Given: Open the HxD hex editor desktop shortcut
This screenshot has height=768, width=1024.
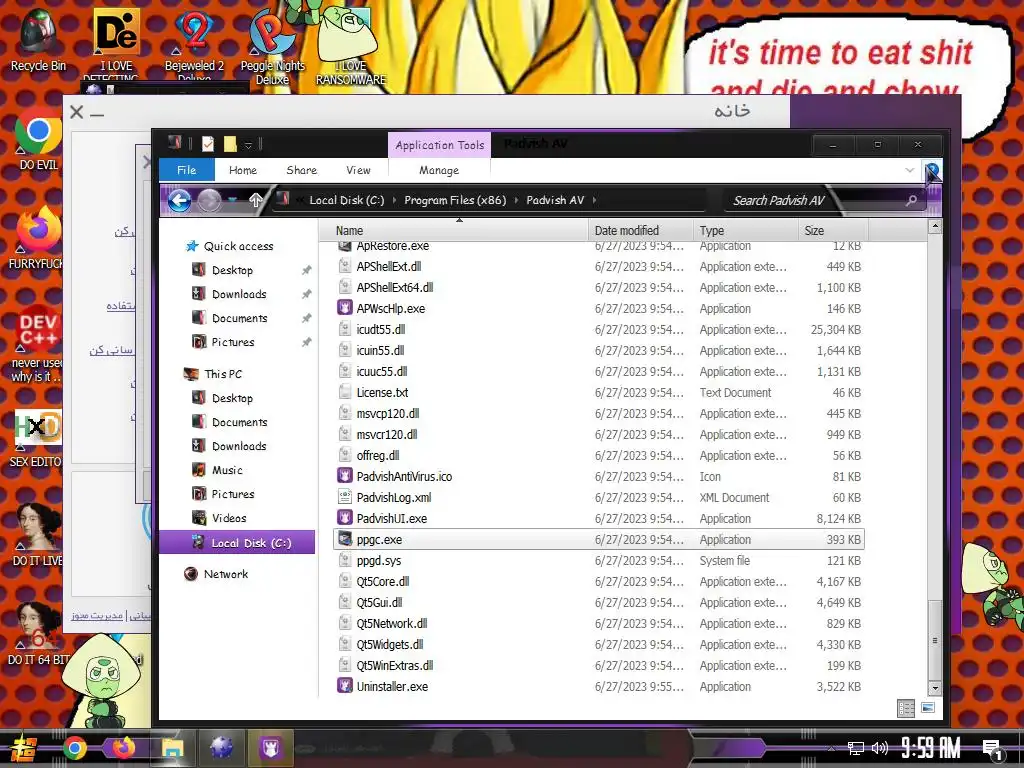Looking at the screenshot, I should pyautogui.click(x=37, y=438).
